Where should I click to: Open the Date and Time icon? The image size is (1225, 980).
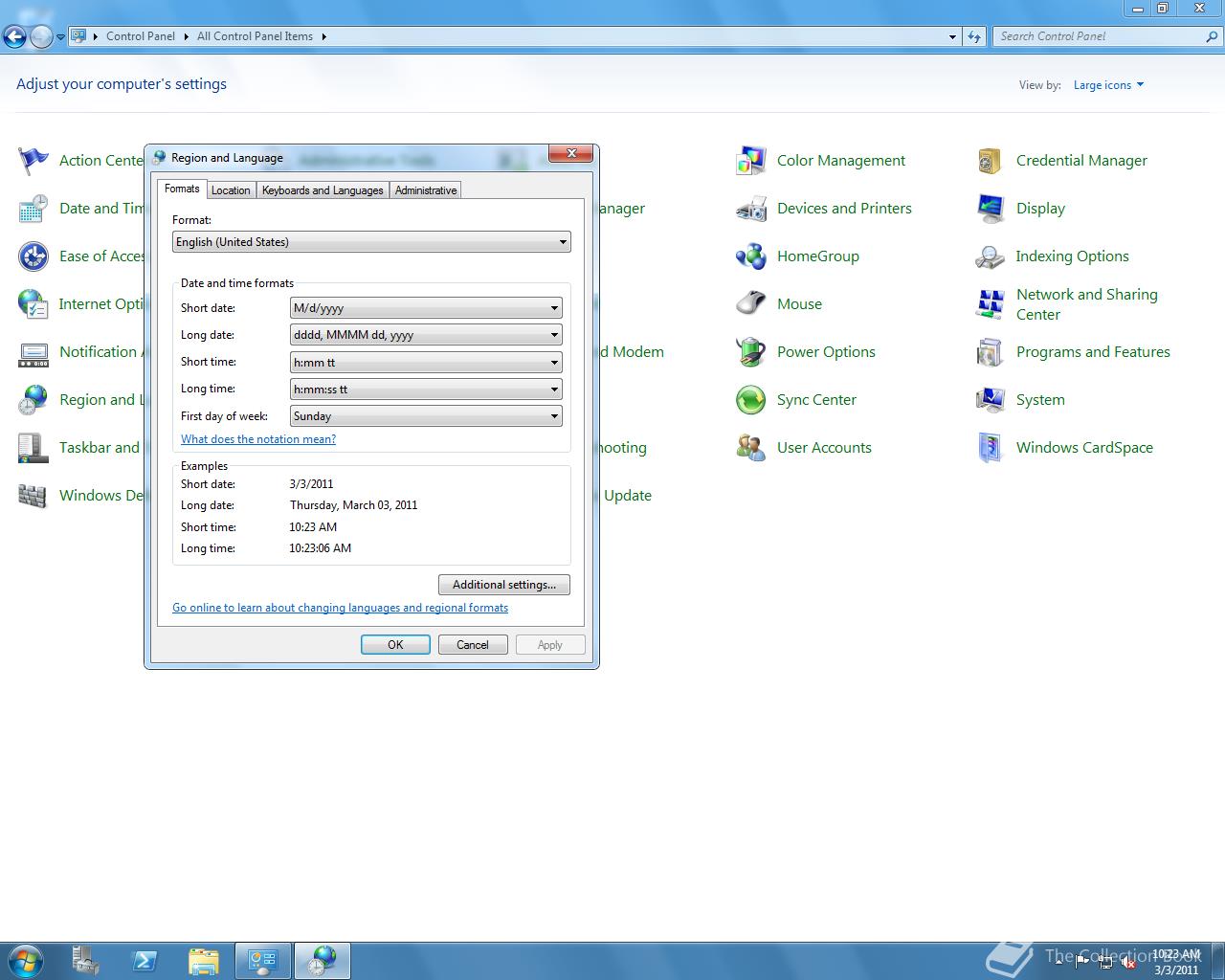(33, 209)
